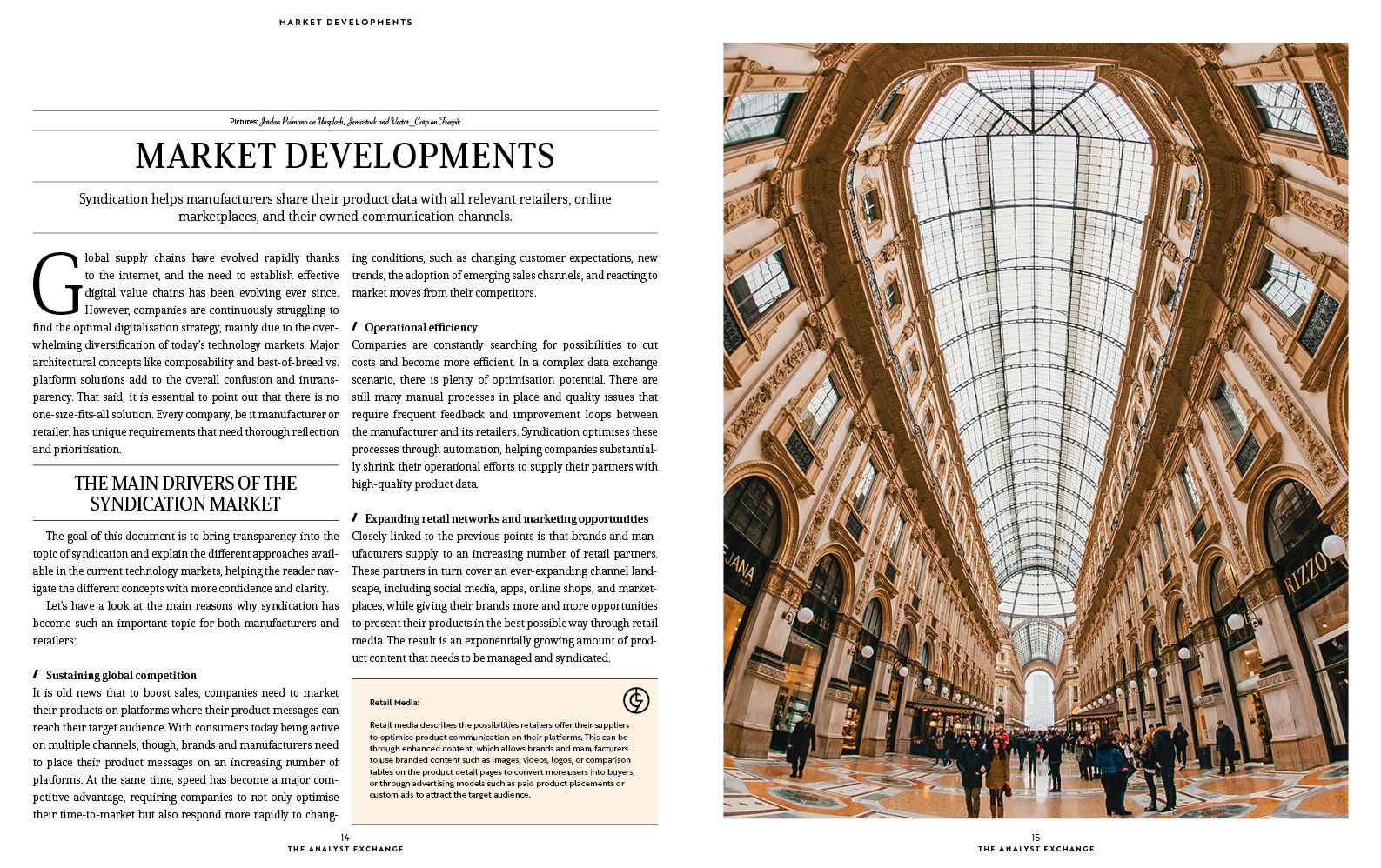Click THE ANALYST EXCHANGE footer on the left page
Image resolution: width=1381 pixels, height=868 pixels.
[x=345, y=849]
